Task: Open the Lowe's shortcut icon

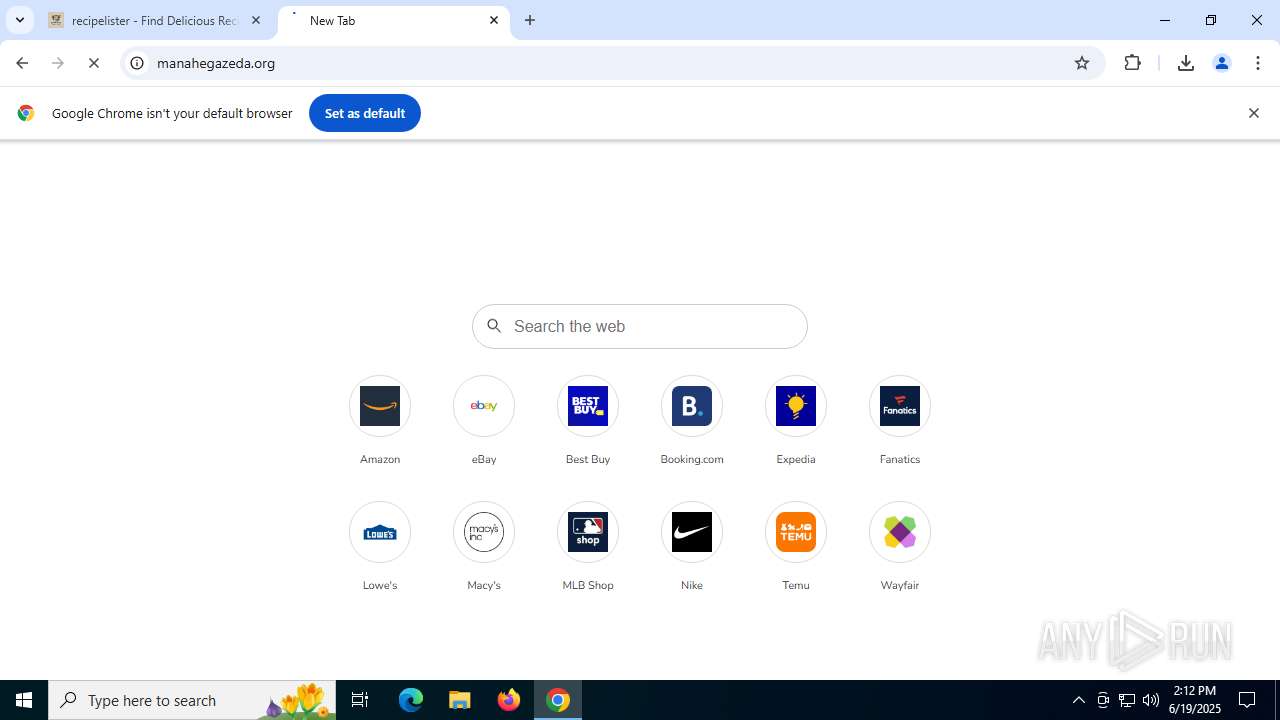Action: click(x=380, y=532)
